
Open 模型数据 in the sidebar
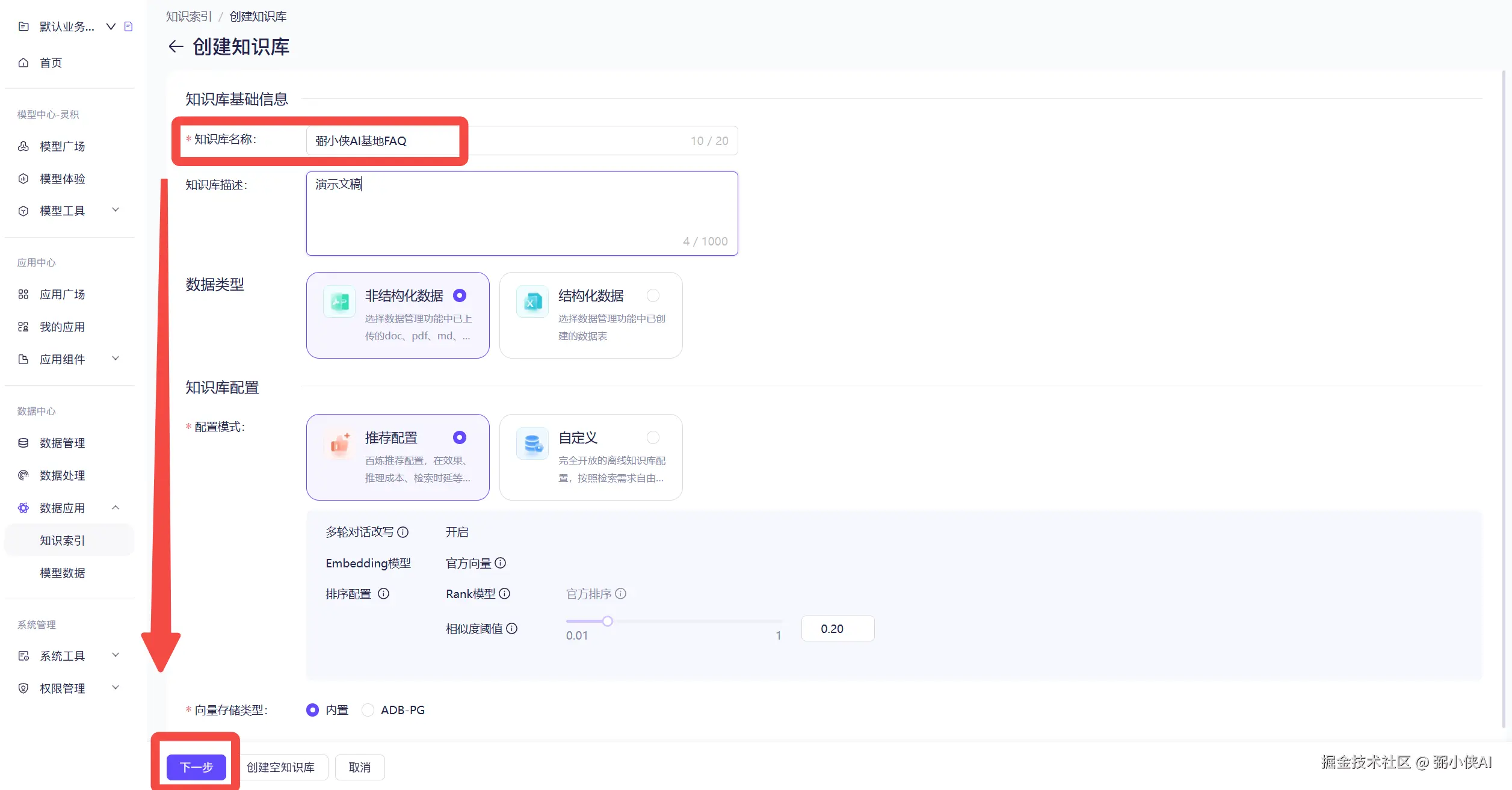[x=63, y=573]
